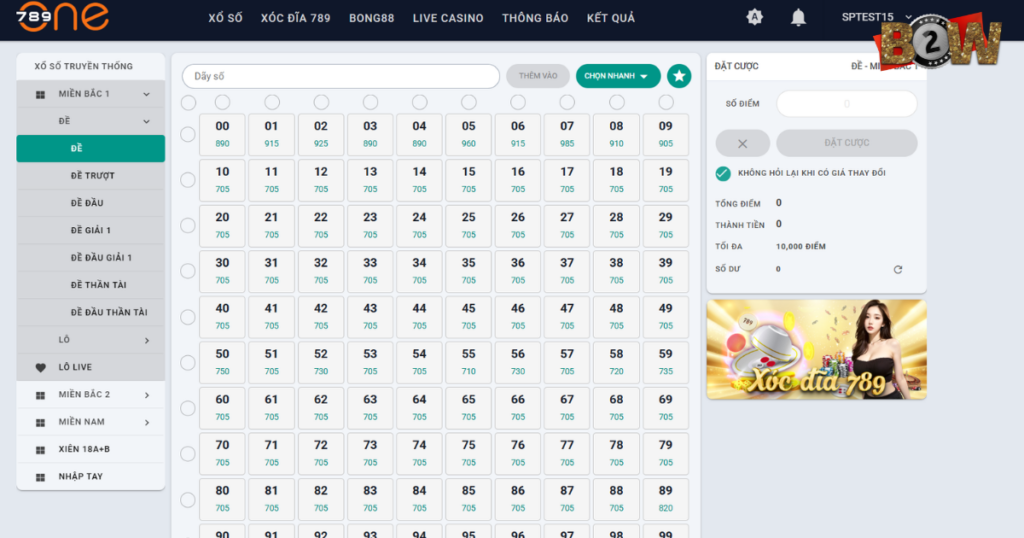
Task: Pick number 05 with odds 960
Action: pyautogui.click(x=469, y=134)
